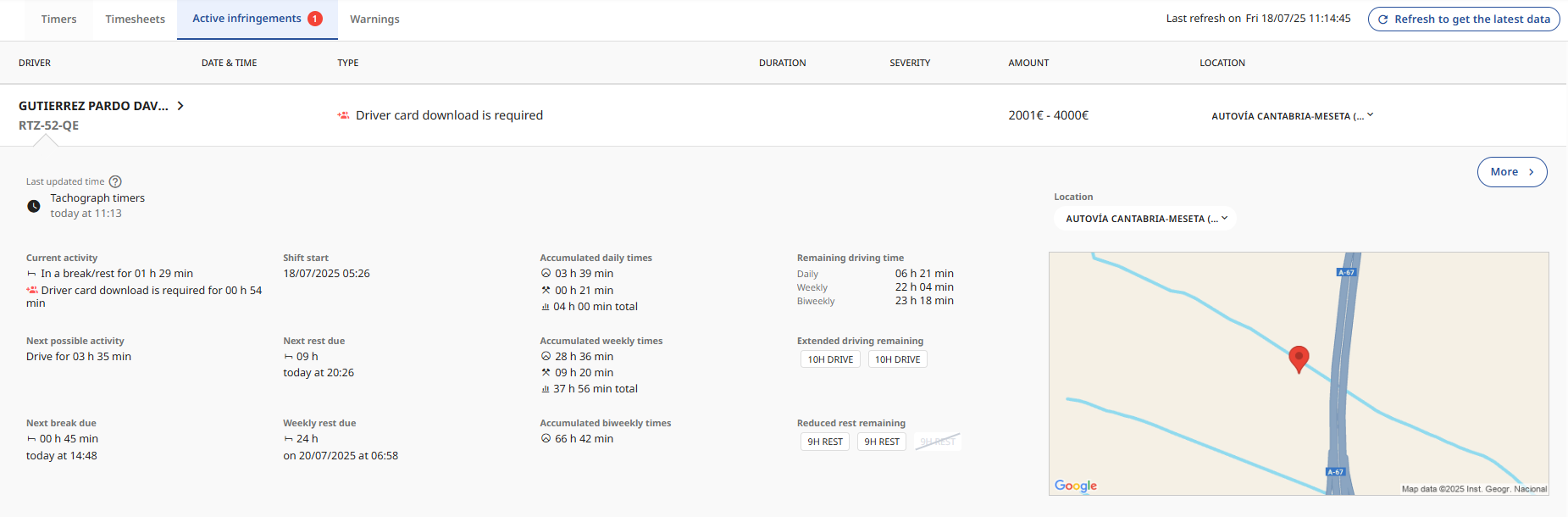Click the refresh icon in the refresh button
Viewport: 1568px width, 517px height.
[1382, 19]
